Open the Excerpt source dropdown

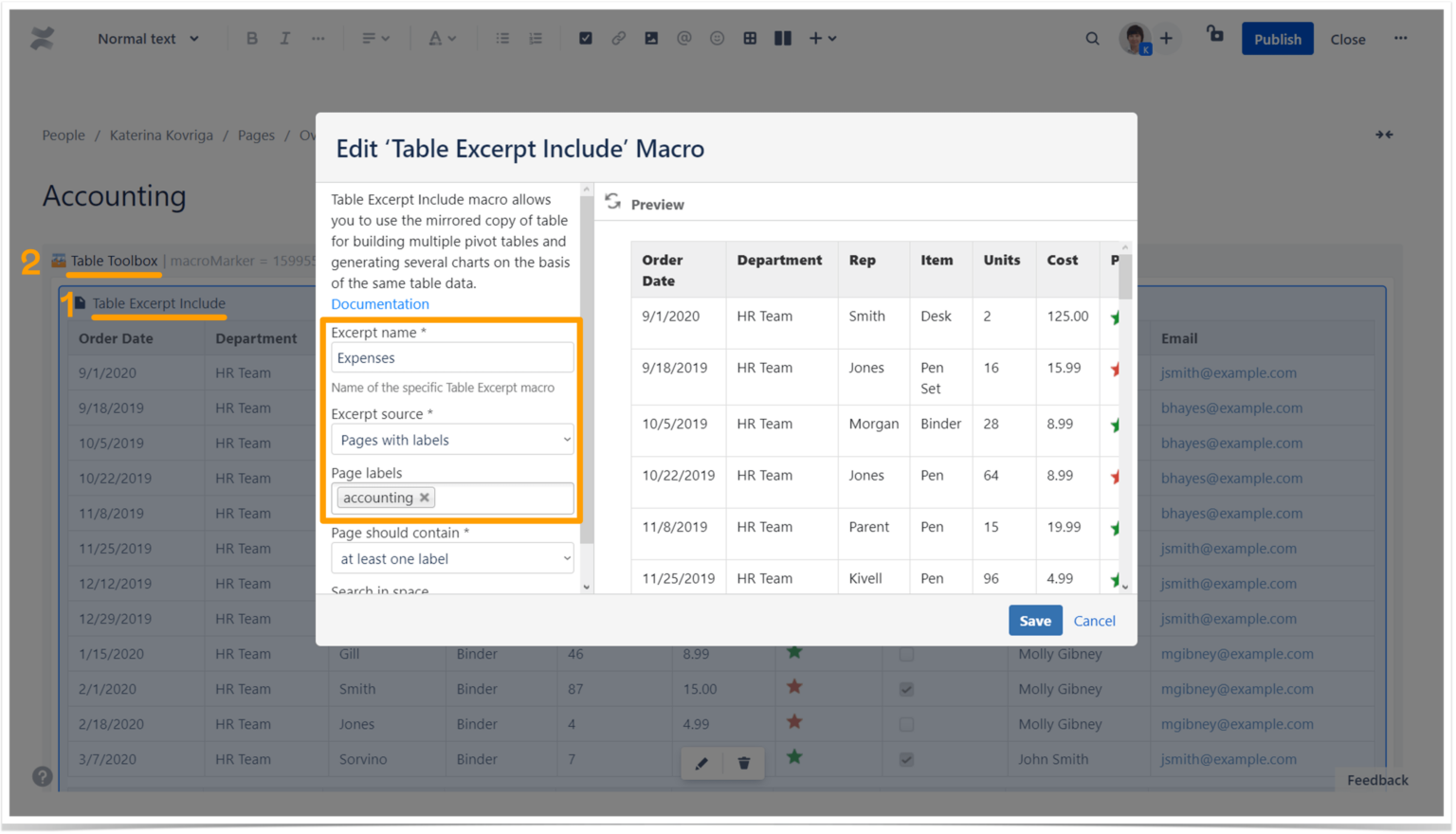[452, 439]
